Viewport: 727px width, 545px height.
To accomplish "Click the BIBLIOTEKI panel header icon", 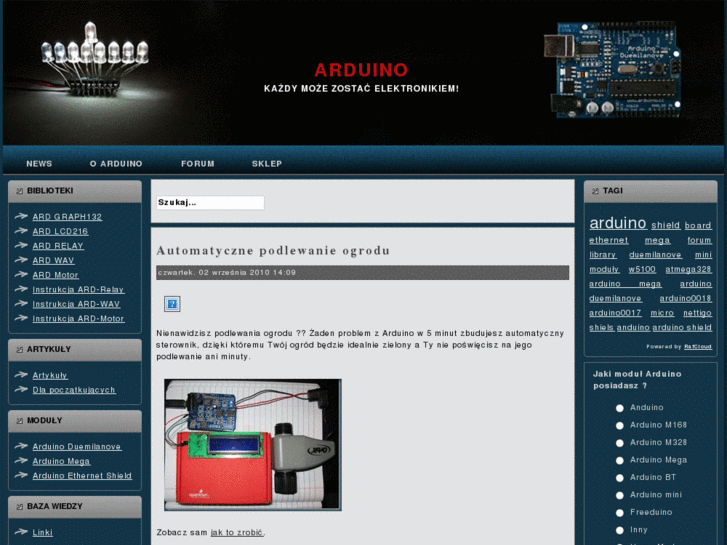I will (19, 191).
